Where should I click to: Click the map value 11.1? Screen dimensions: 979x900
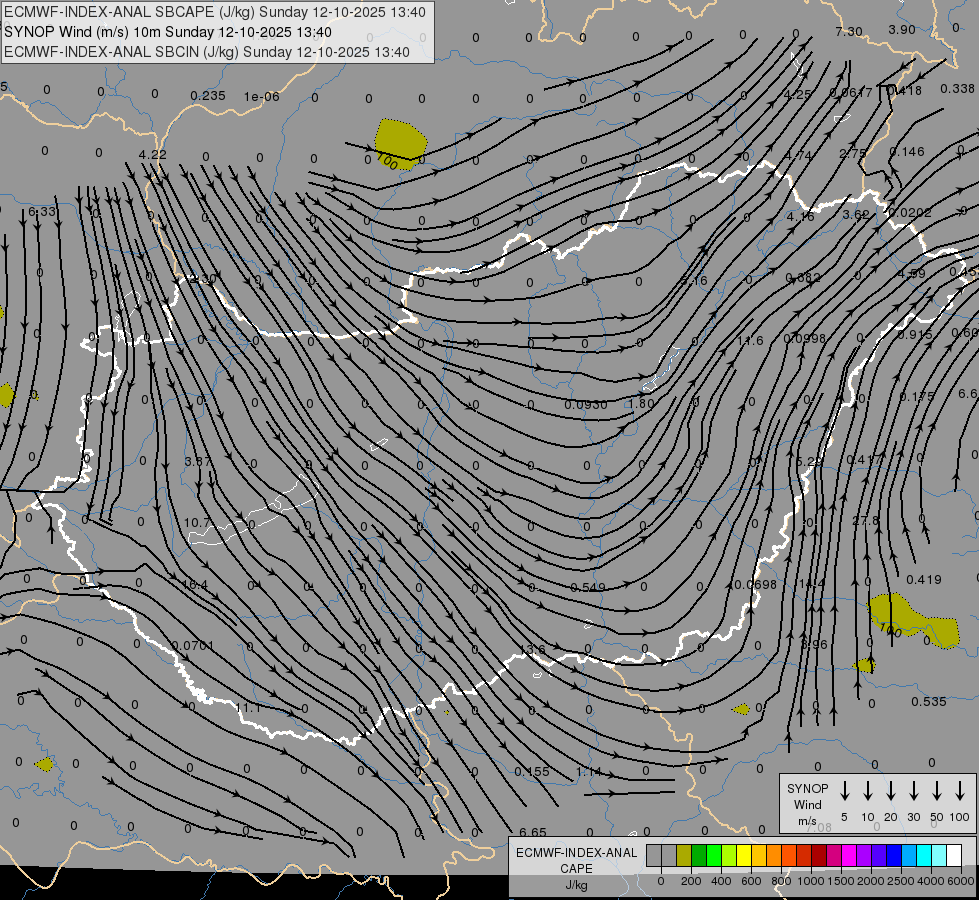pyautogui.click(x=248, y=708)
